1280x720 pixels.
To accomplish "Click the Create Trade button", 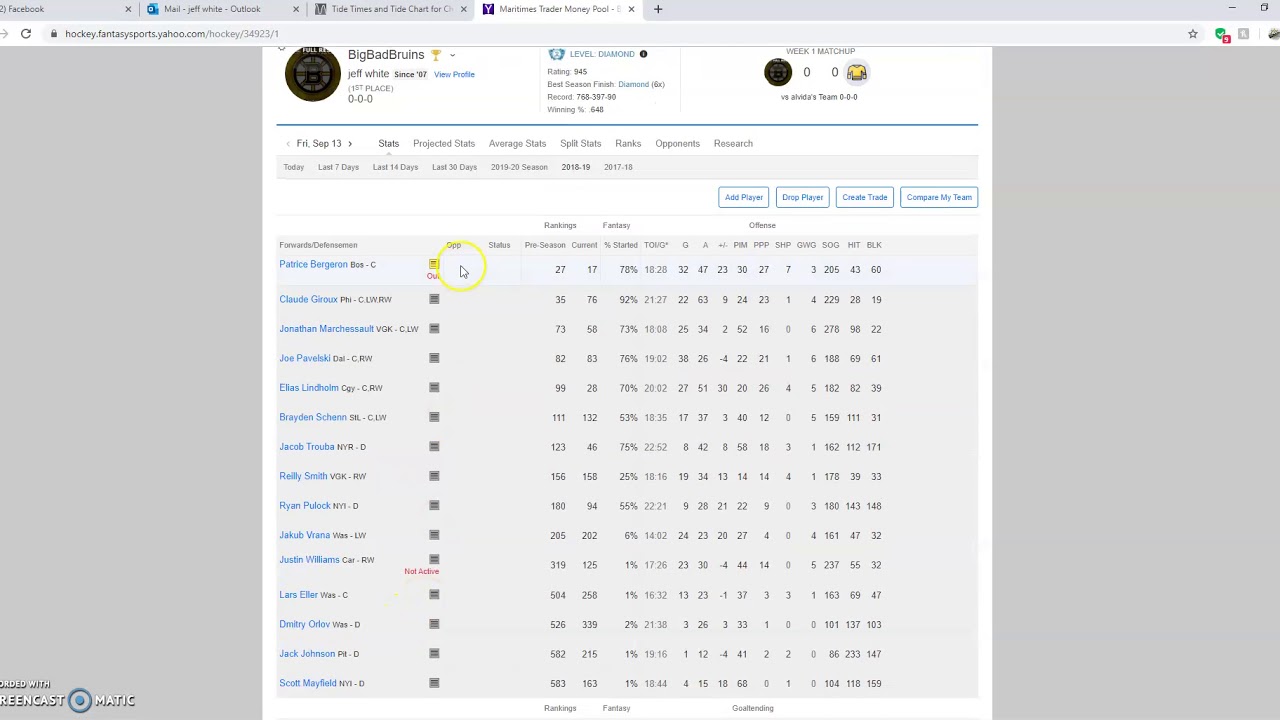I will point(865,197).
